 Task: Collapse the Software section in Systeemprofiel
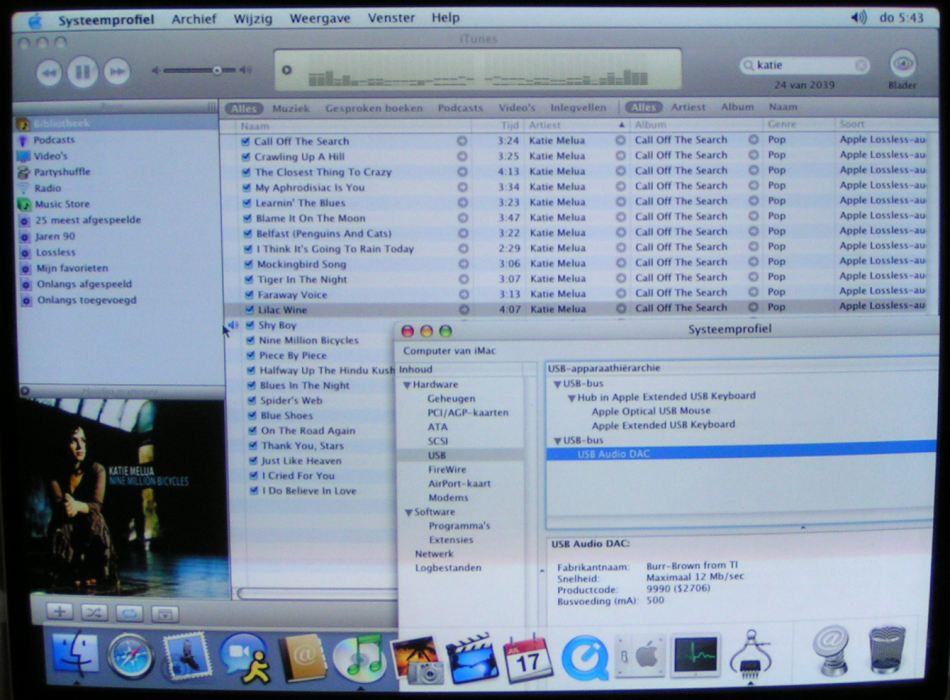pos(408,512)
